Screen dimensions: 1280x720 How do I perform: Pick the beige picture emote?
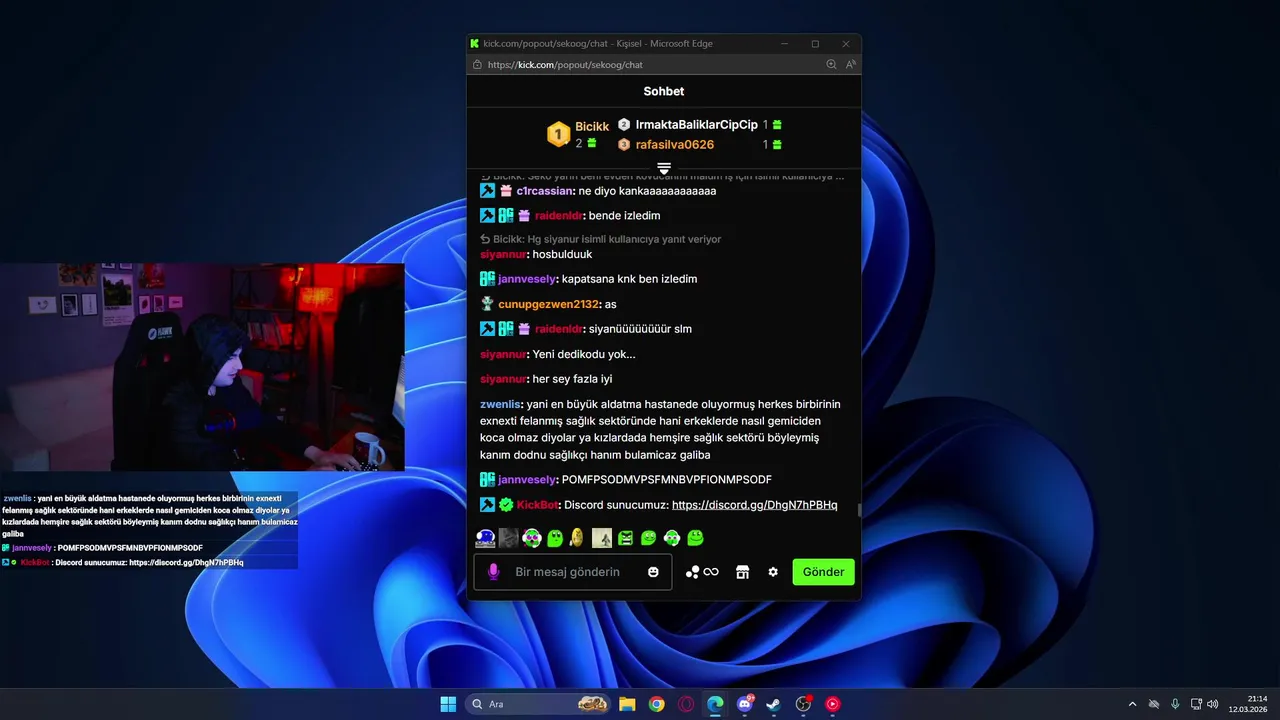(602, 538)
